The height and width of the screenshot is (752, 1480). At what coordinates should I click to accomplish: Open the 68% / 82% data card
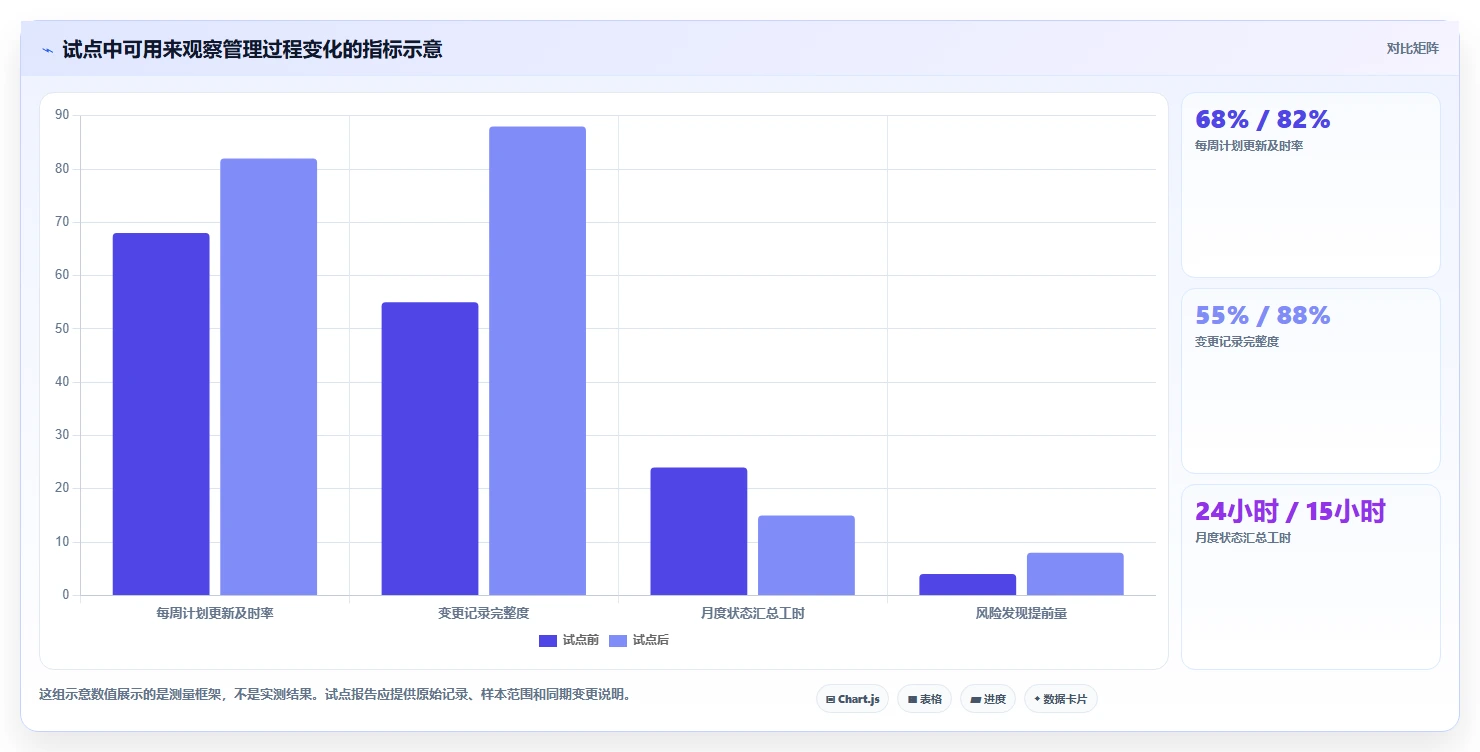pos(1311,185)
